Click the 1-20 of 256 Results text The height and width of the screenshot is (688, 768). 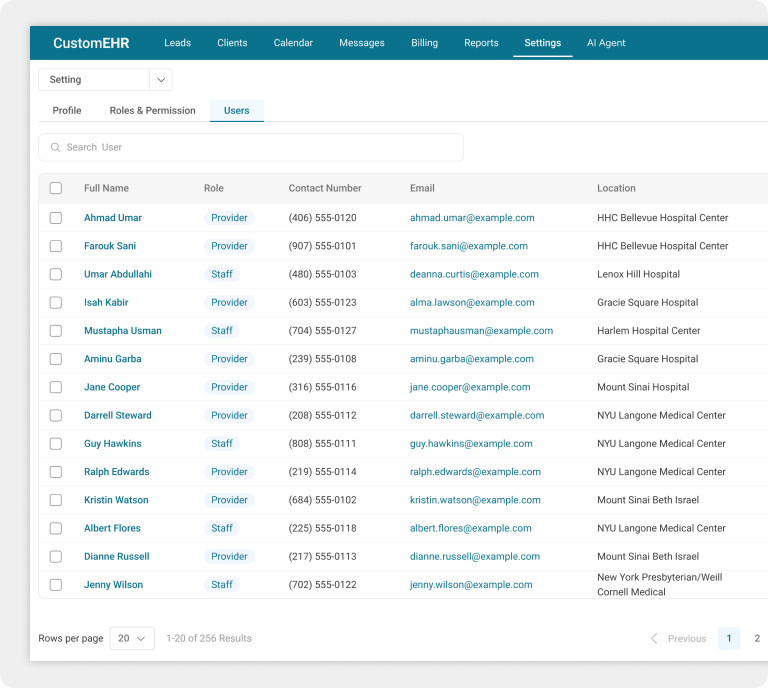tap(209, 639)
